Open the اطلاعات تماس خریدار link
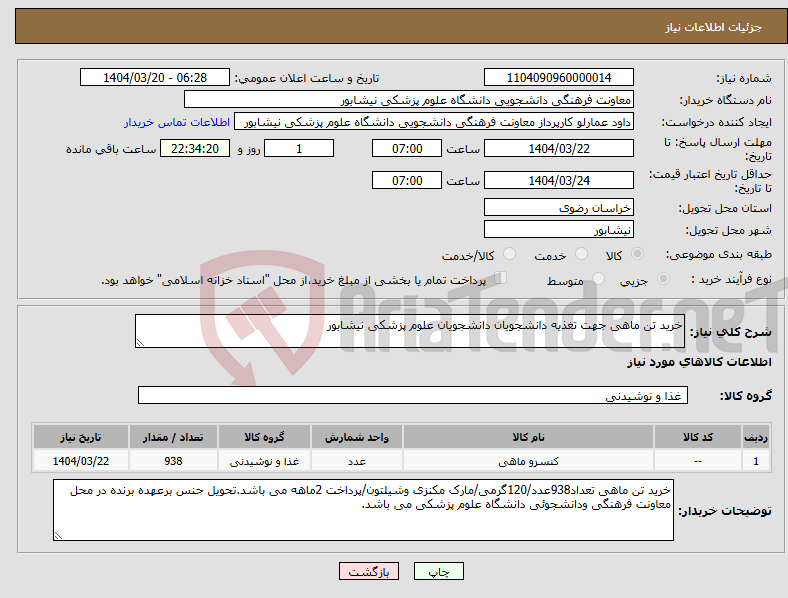The height and width of the screenshot is (598, 788). click(x=177, y=122)
